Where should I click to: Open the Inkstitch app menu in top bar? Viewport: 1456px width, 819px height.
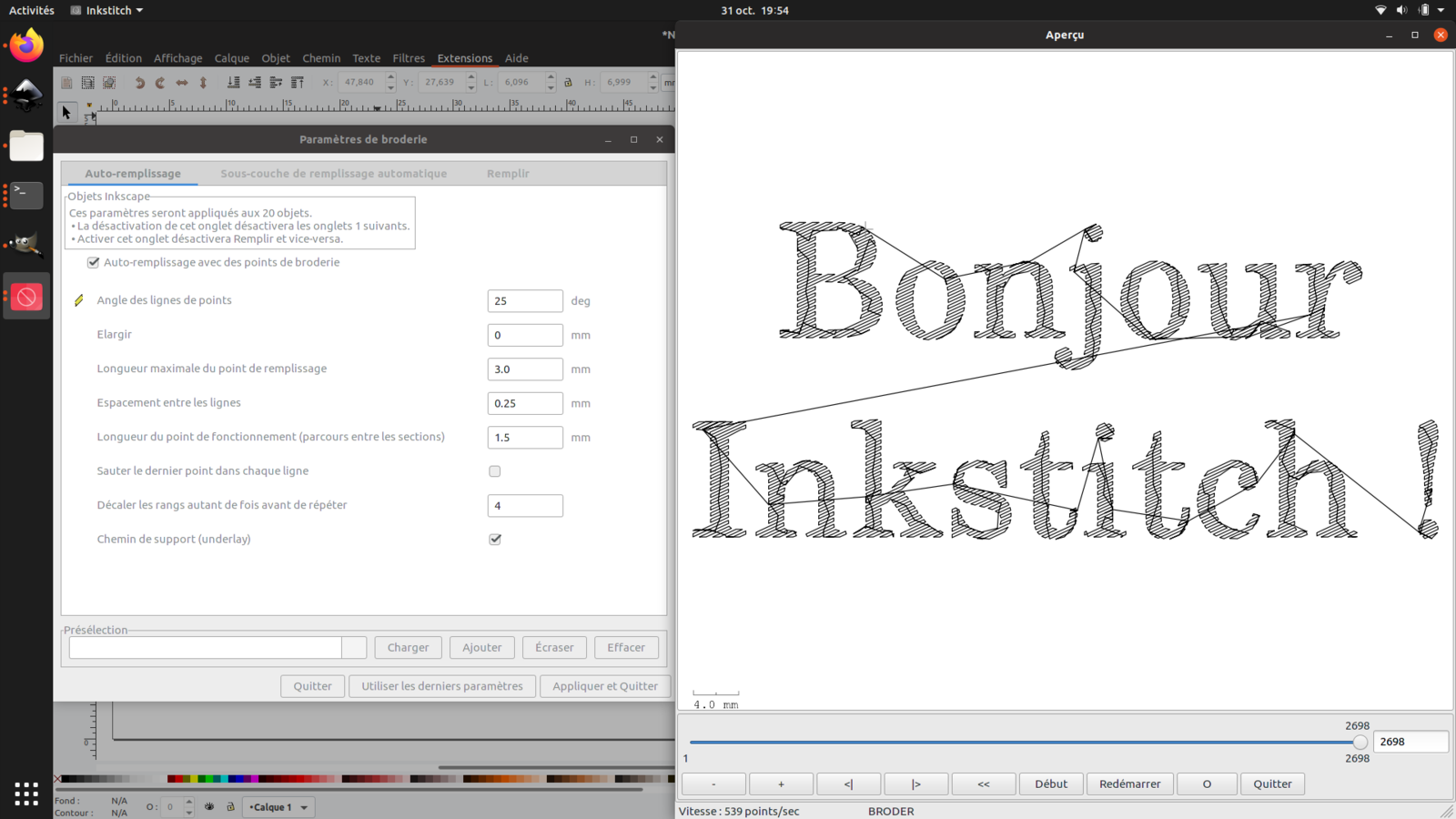coord(107,10)
